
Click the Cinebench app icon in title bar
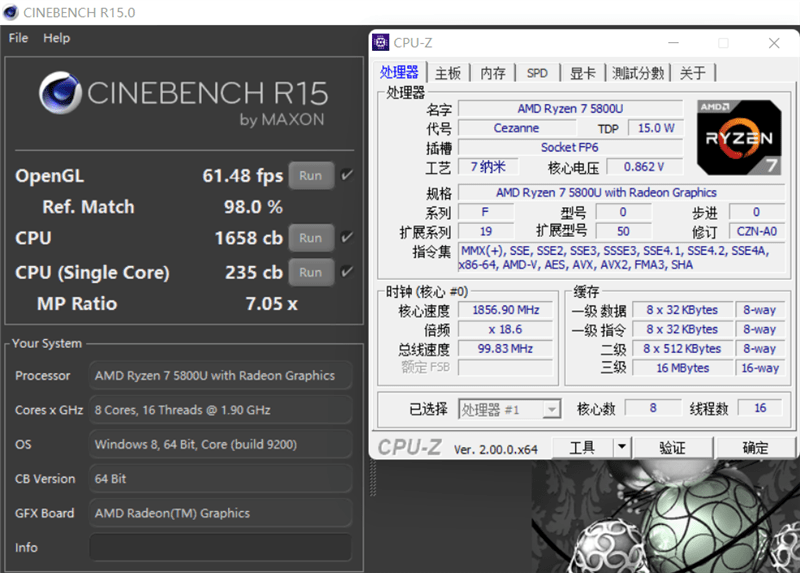(x=10, y=12)
